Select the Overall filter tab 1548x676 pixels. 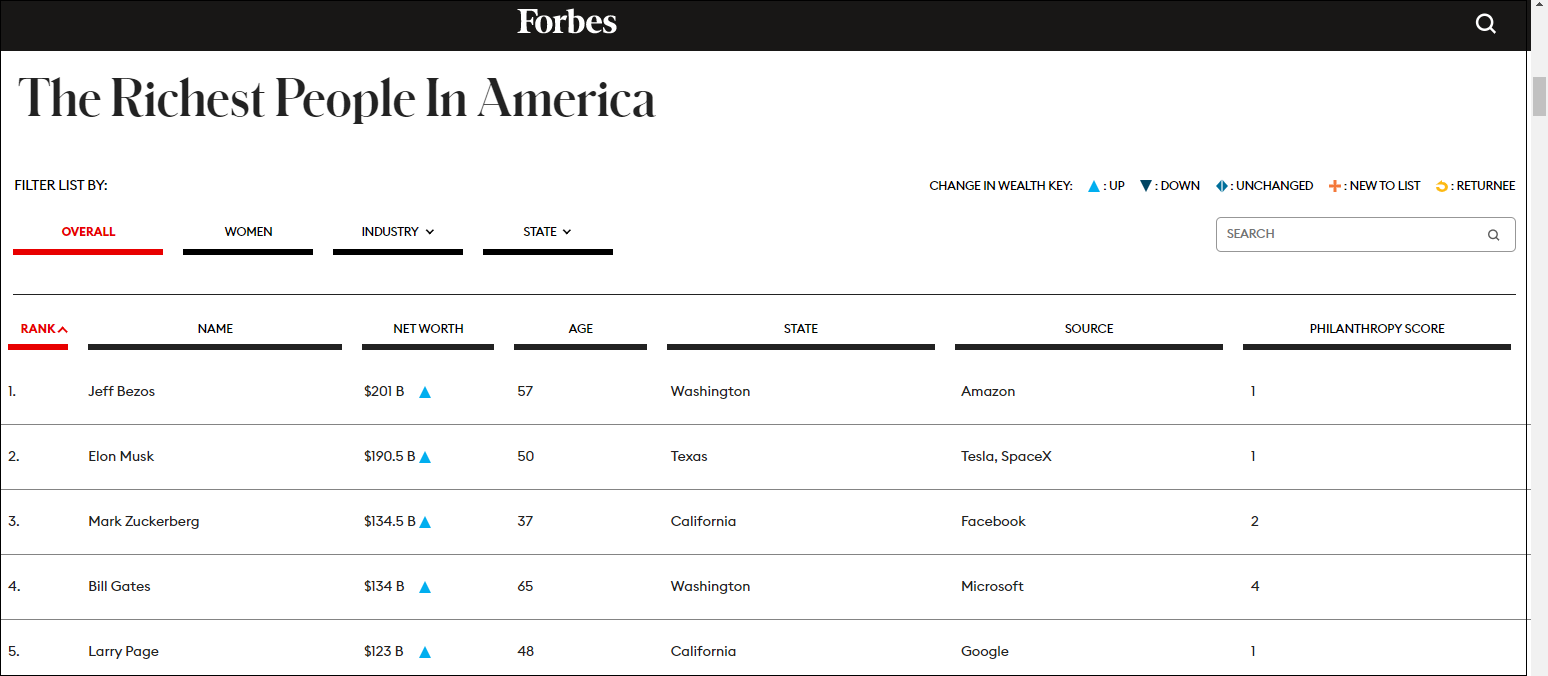click(x=88, y=232)
